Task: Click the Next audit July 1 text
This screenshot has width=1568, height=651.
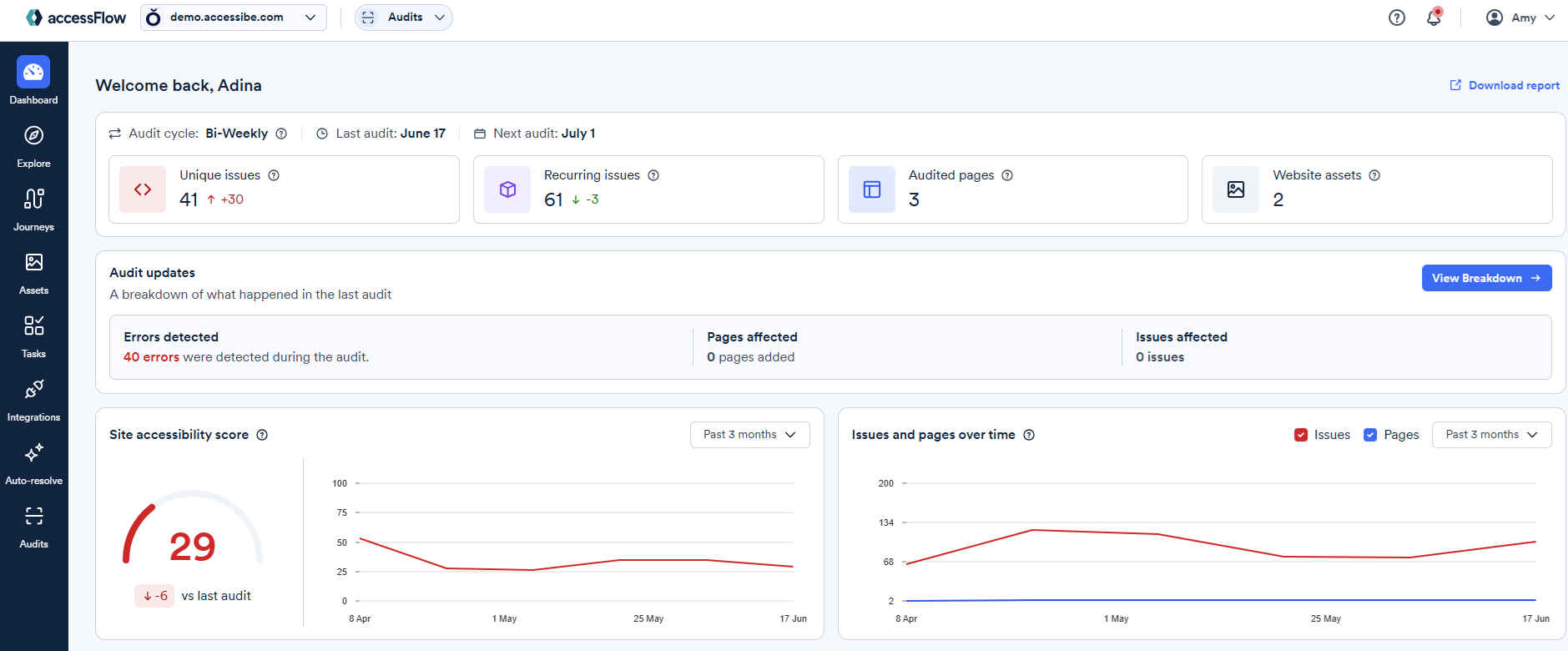Action: [x=544, y=134]
